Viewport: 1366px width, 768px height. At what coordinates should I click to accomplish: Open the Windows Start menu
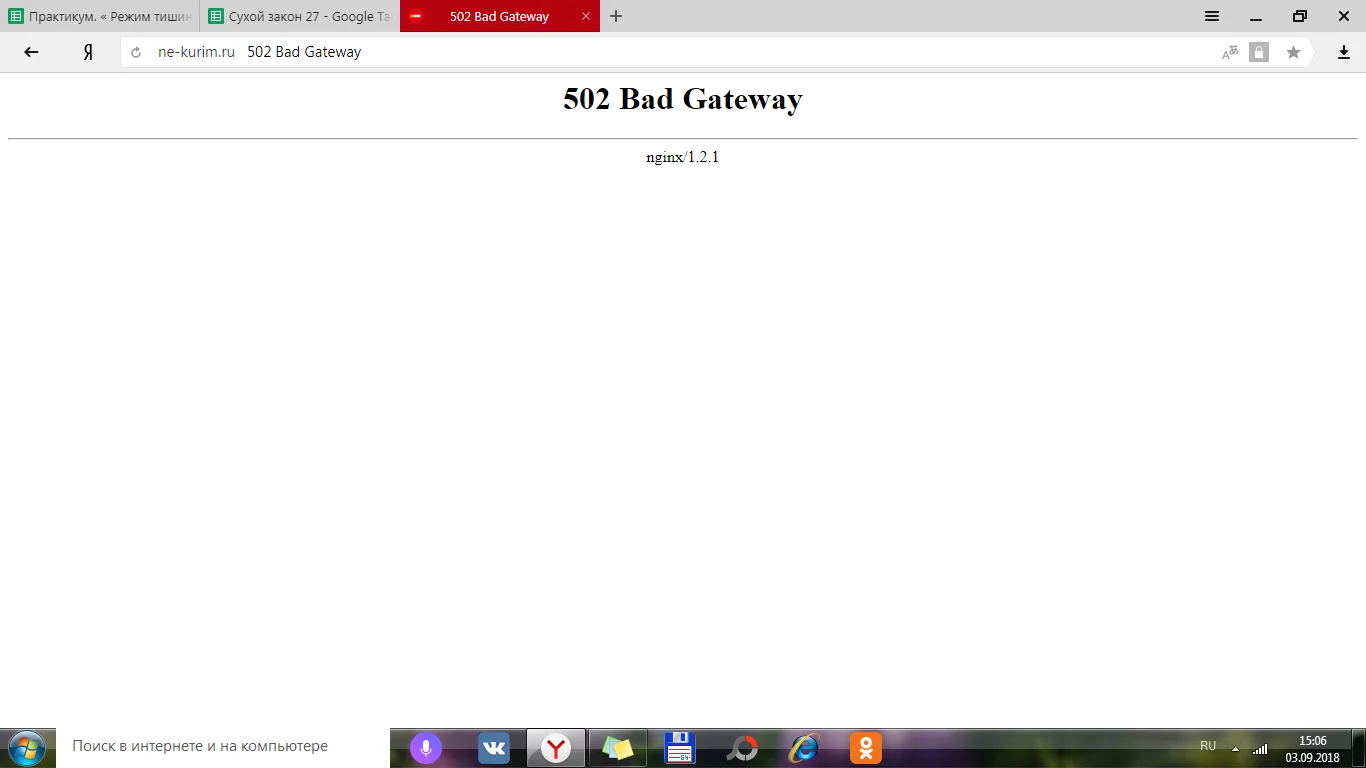coord(26,747)
